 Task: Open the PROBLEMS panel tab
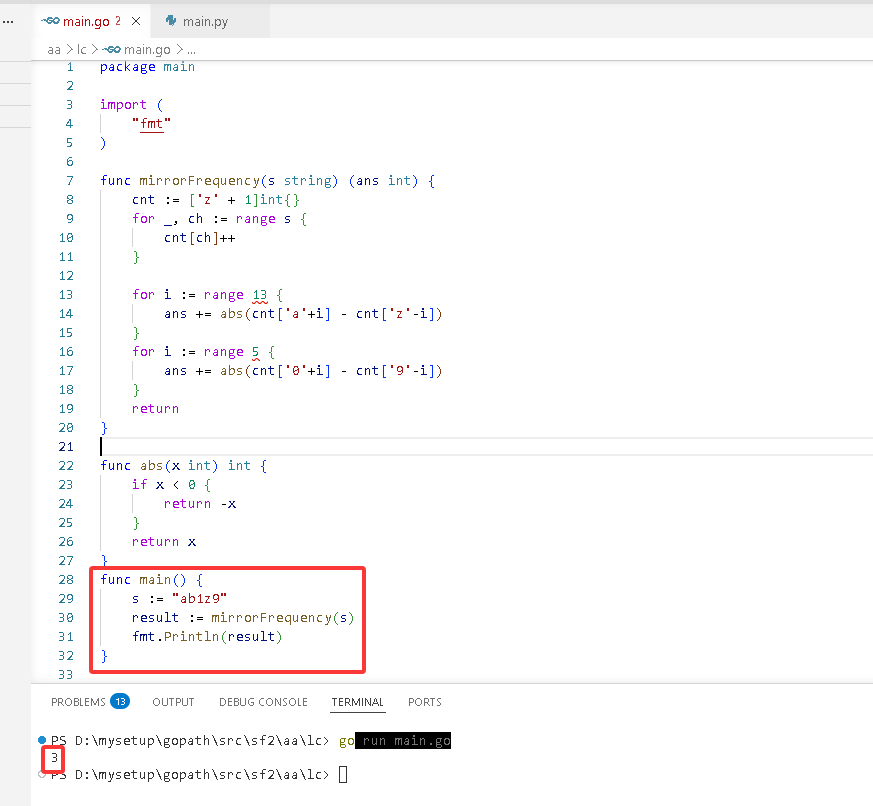point(78,702)
